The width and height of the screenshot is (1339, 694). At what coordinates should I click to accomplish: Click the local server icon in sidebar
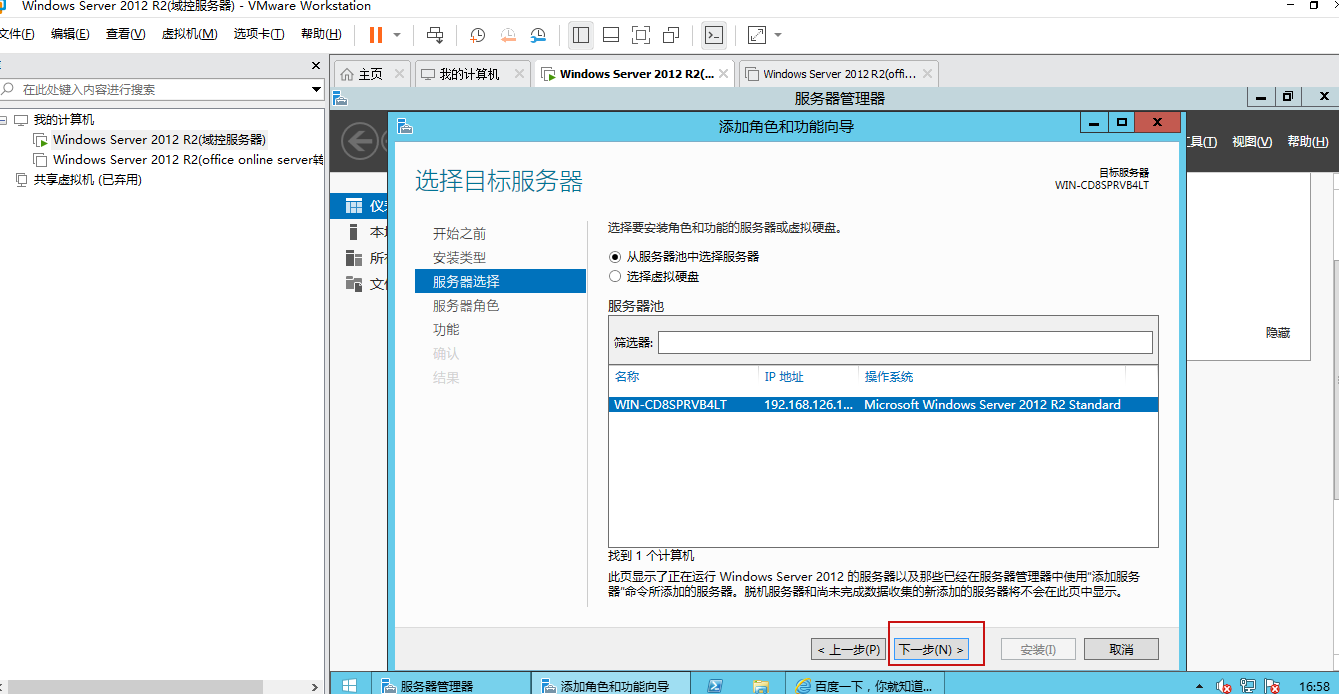coord(353,232)
